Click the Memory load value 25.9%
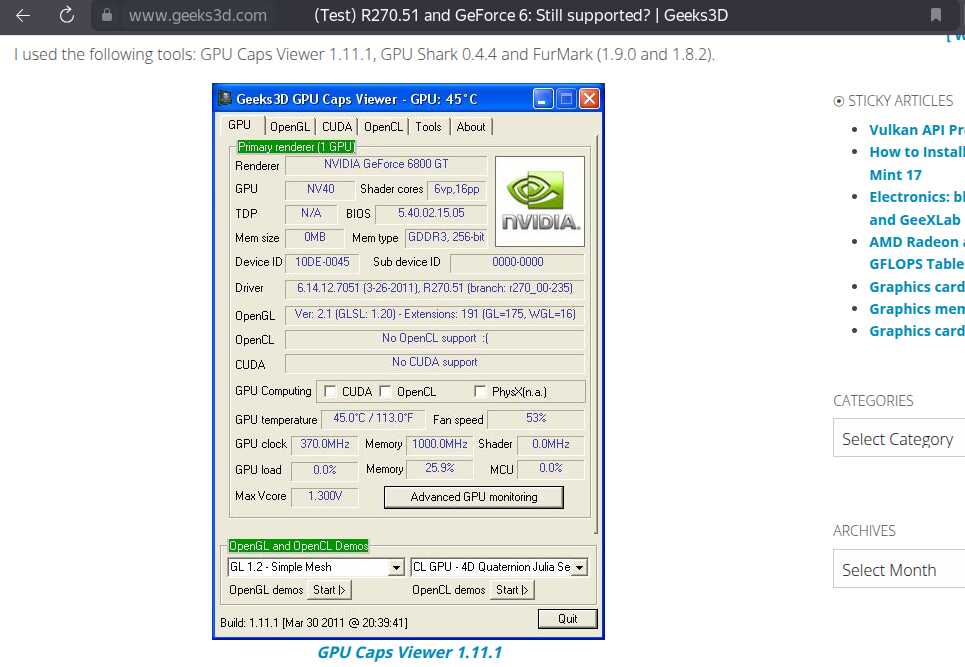This screenshot has width=965, height=667. 439,468
